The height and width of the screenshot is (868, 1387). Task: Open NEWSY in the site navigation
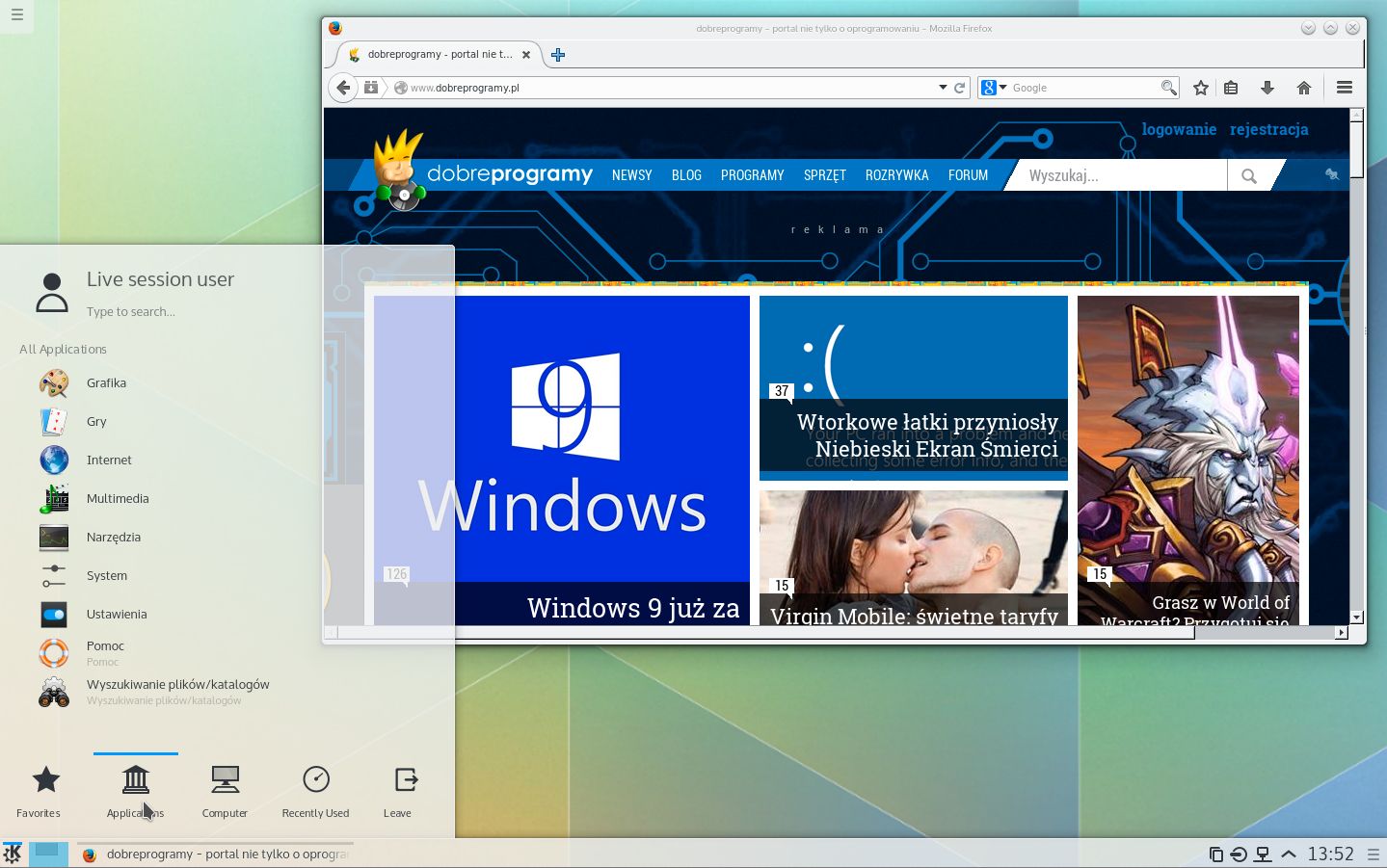click(x=632, y=175)
